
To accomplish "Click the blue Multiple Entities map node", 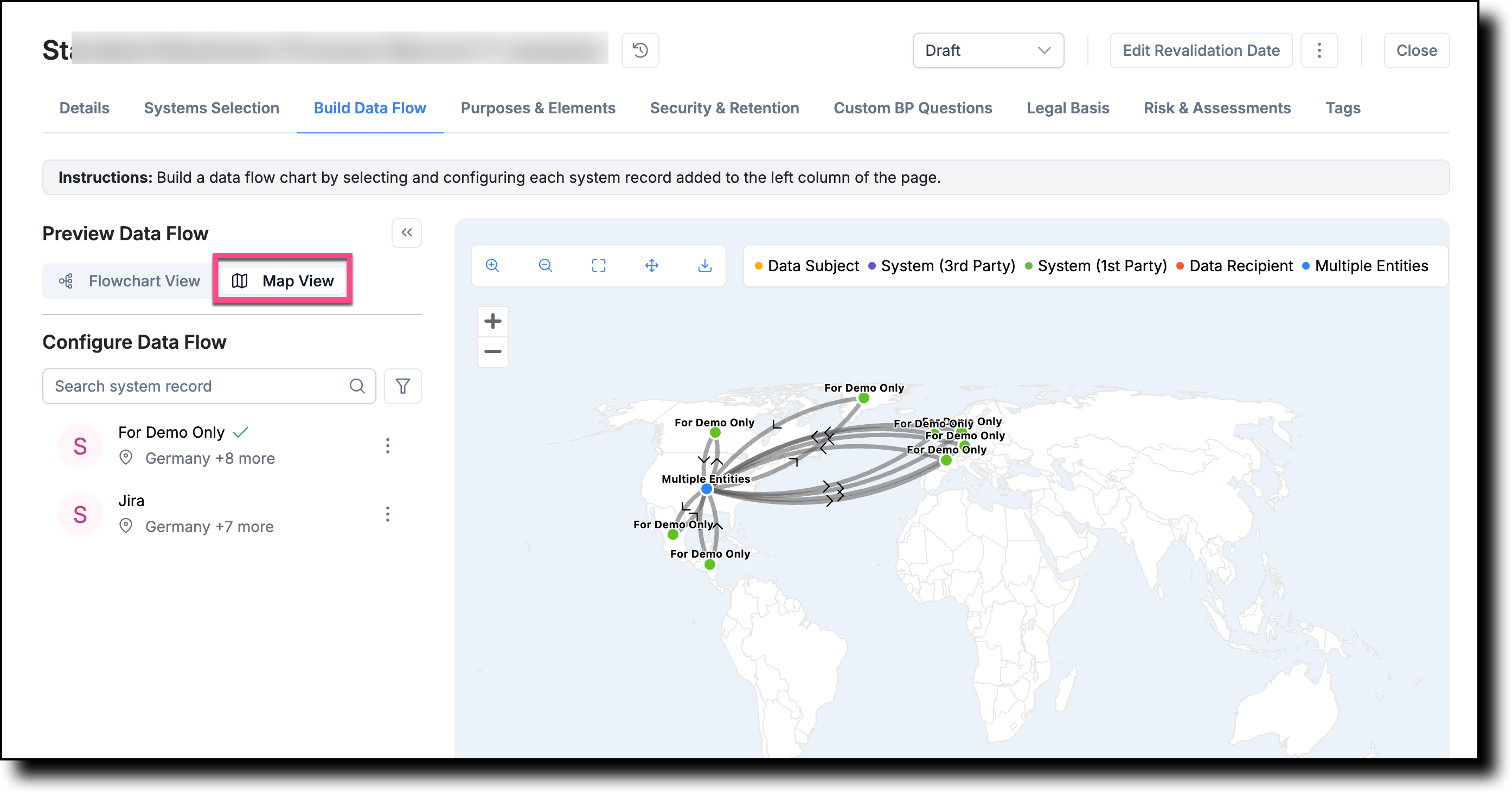I will coord(707,488).
